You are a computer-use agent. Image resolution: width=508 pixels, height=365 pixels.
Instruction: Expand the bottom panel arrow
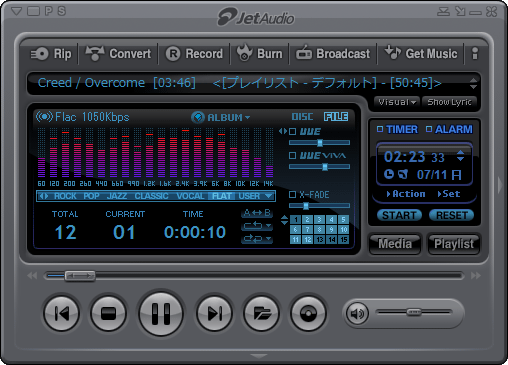click(x=259, y=356)
